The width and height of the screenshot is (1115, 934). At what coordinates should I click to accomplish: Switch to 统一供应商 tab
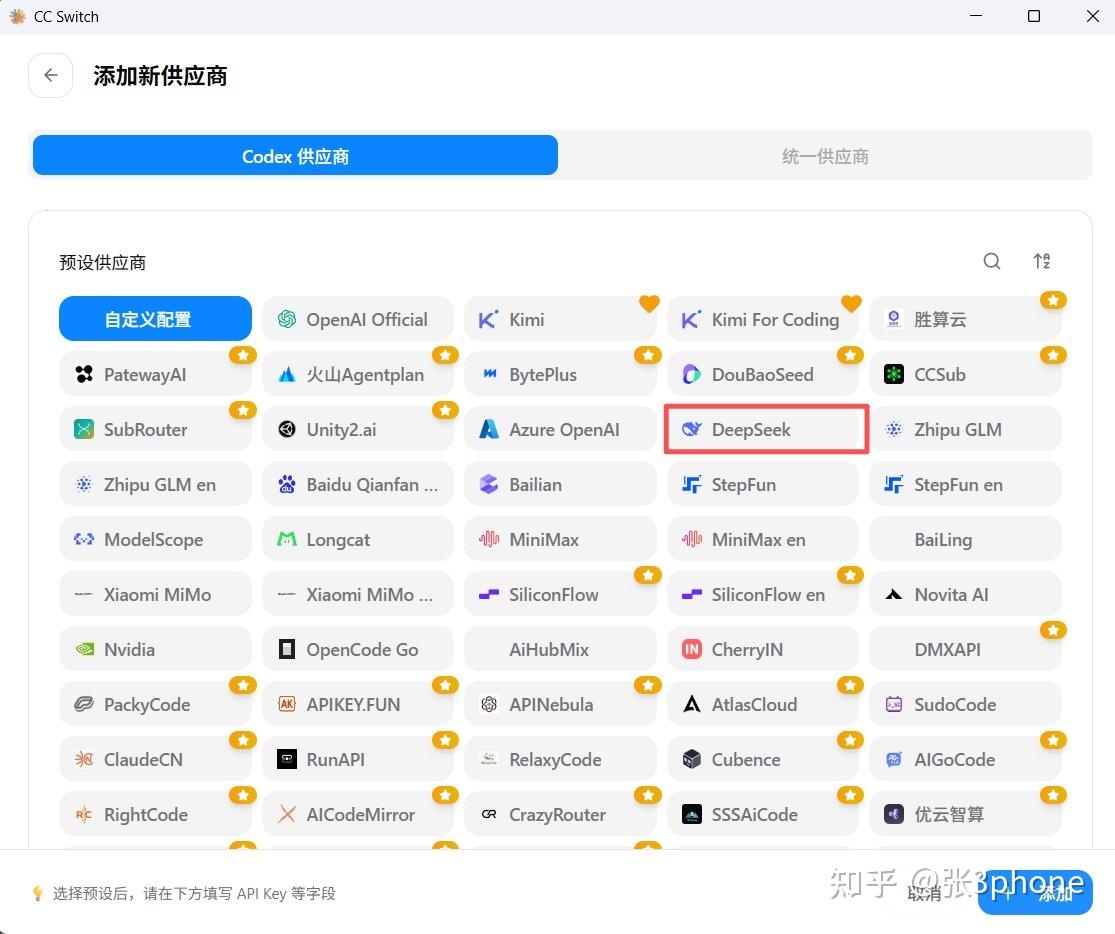(x=825, y=156)
